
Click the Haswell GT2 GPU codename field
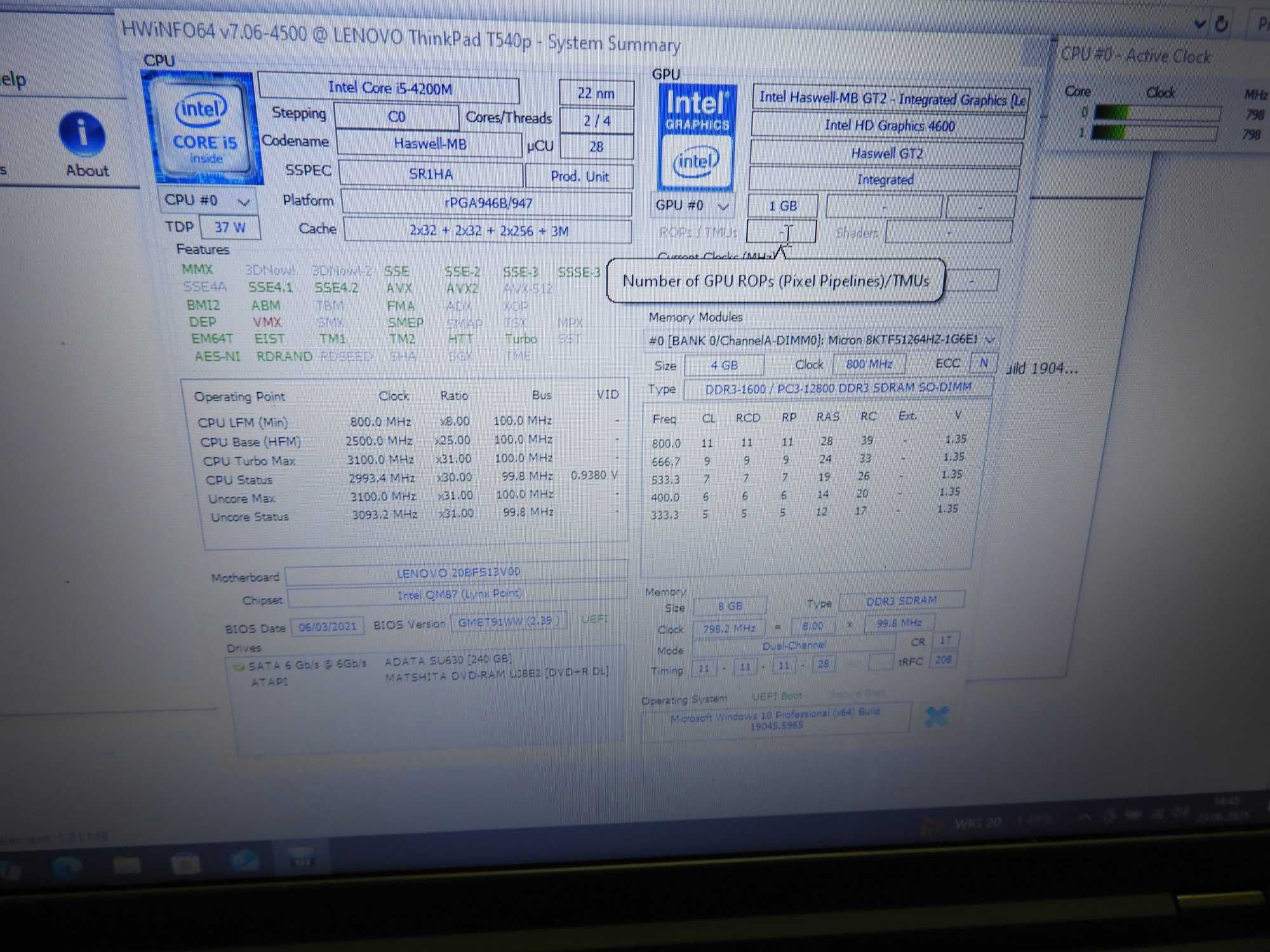pyautogui.click(x=886, y=154)
